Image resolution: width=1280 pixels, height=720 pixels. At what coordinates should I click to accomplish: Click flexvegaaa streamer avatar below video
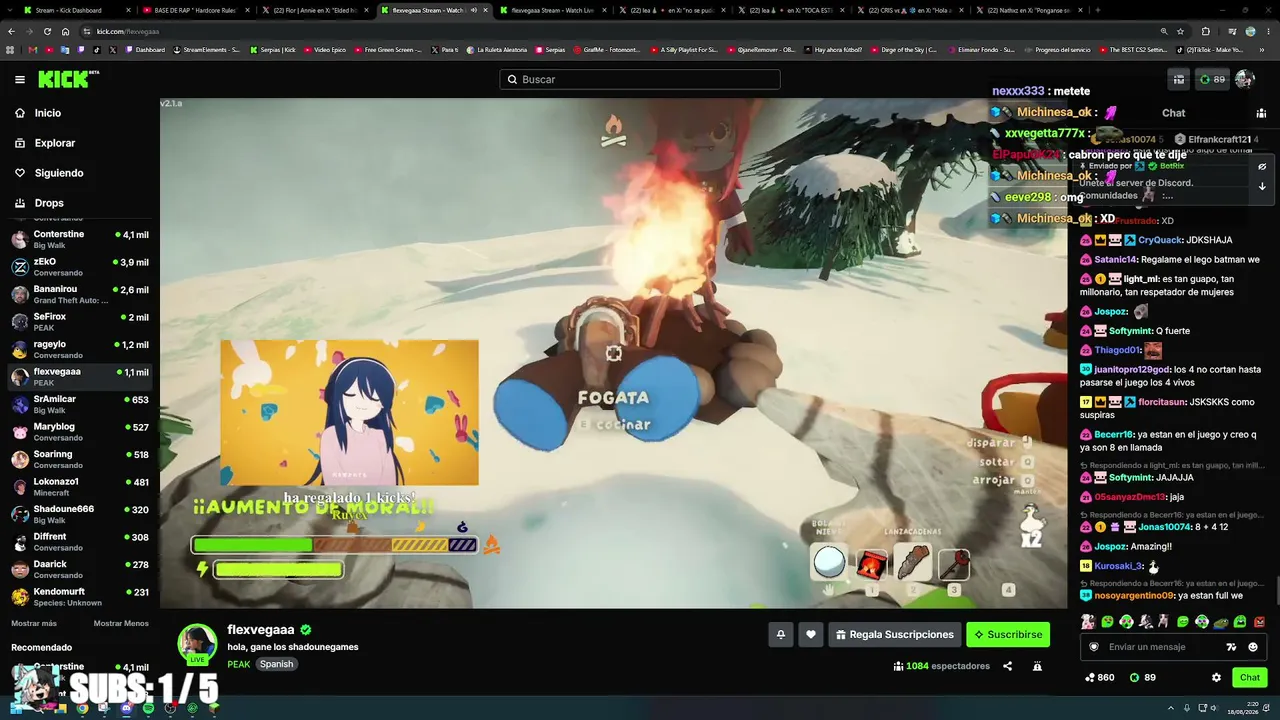pos(197,644)
